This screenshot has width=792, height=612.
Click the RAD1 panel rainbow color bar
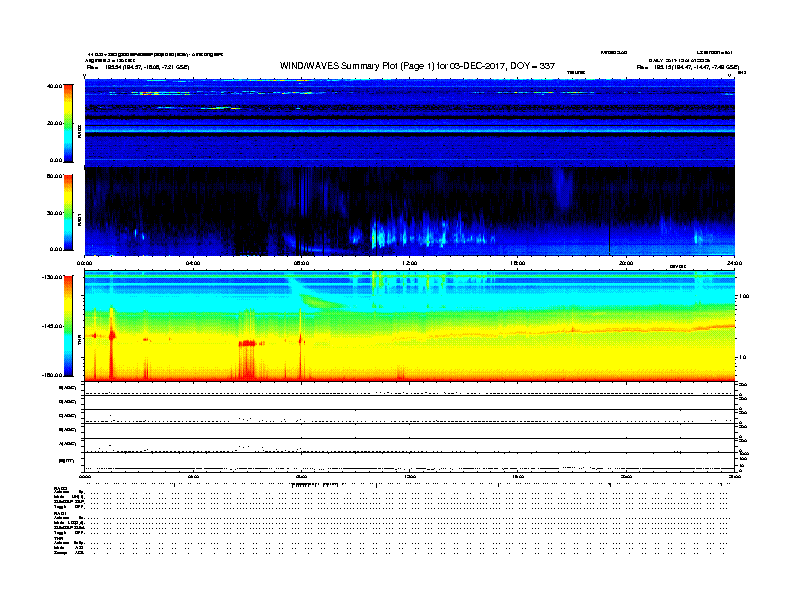click(68, 213)
